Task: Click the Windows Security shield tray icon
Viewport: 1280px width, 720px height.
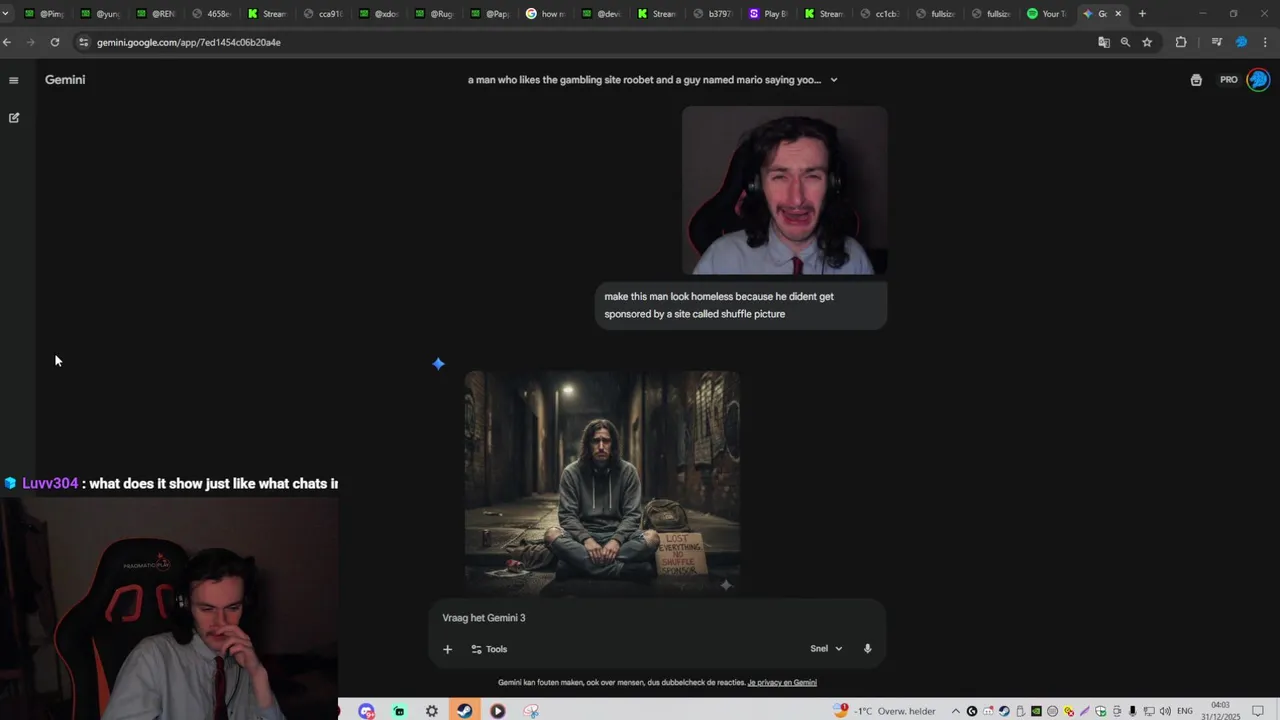Action: (1101, 711)
